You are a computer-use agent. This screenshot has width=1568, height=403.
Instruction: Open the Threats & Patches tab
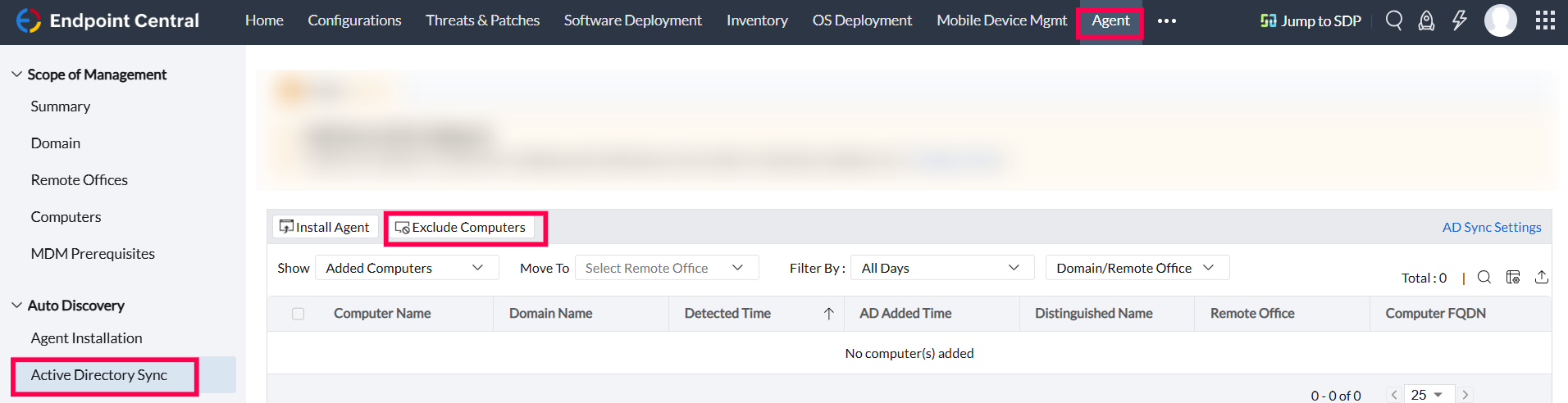(x=482, y=20)
